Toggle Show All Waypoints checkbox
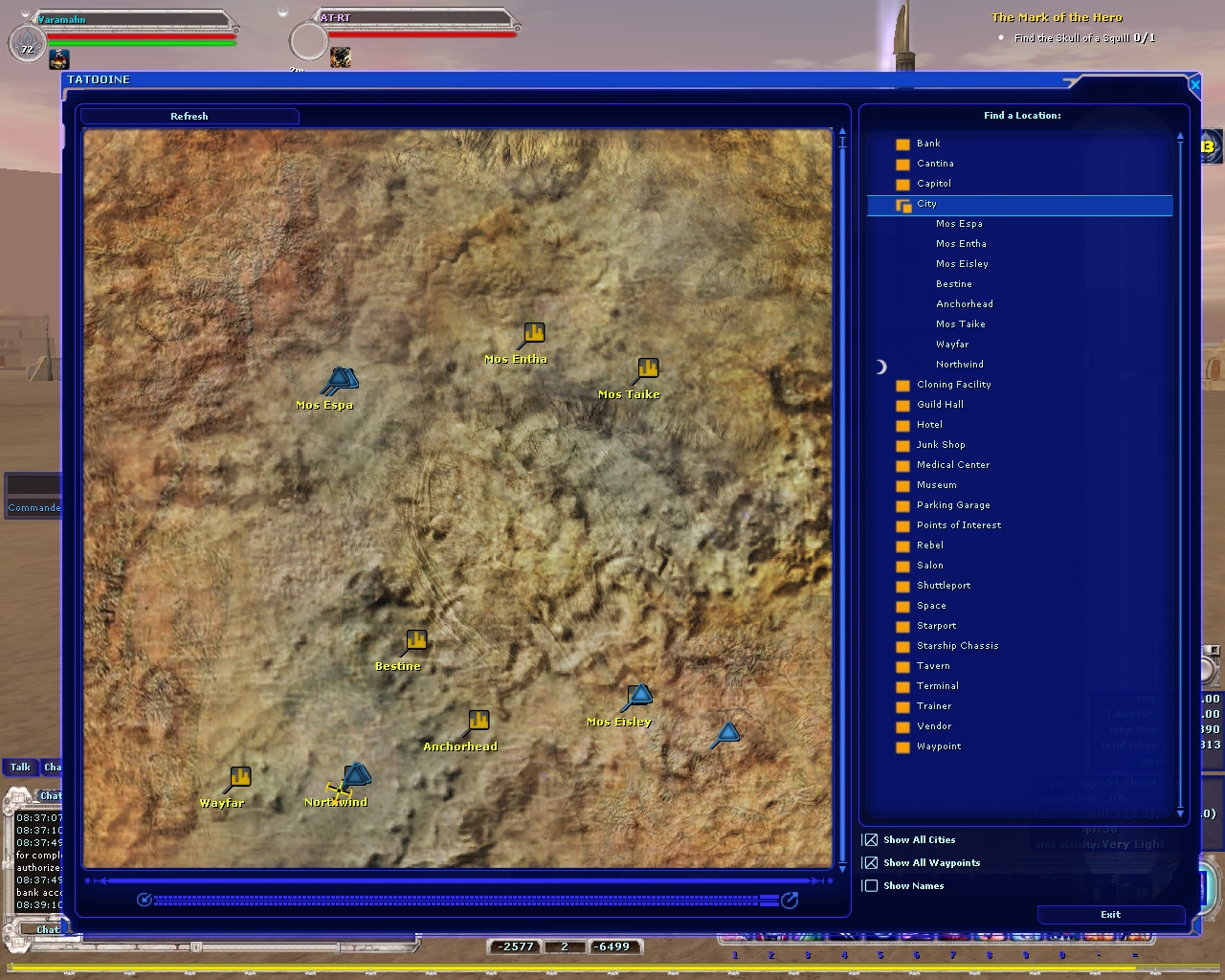This screenshot has height=980, width=1225. pos(870,862)
